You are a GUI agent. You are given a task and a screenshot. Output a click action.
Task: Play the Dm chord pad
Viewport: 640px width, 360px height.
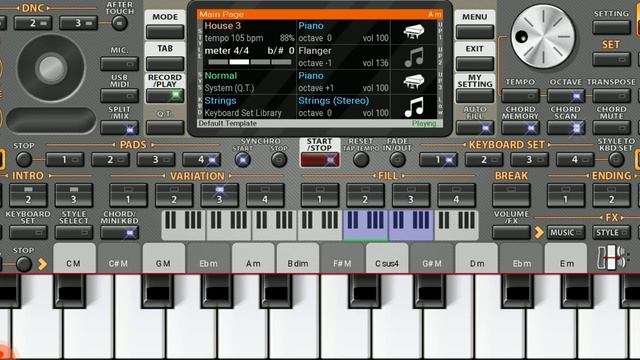(477, 258)
